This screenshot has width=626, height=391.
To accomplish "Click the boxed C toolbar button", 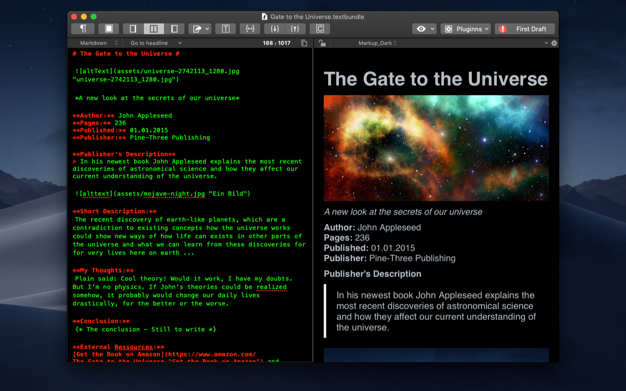I will click(x=320, y=29).
